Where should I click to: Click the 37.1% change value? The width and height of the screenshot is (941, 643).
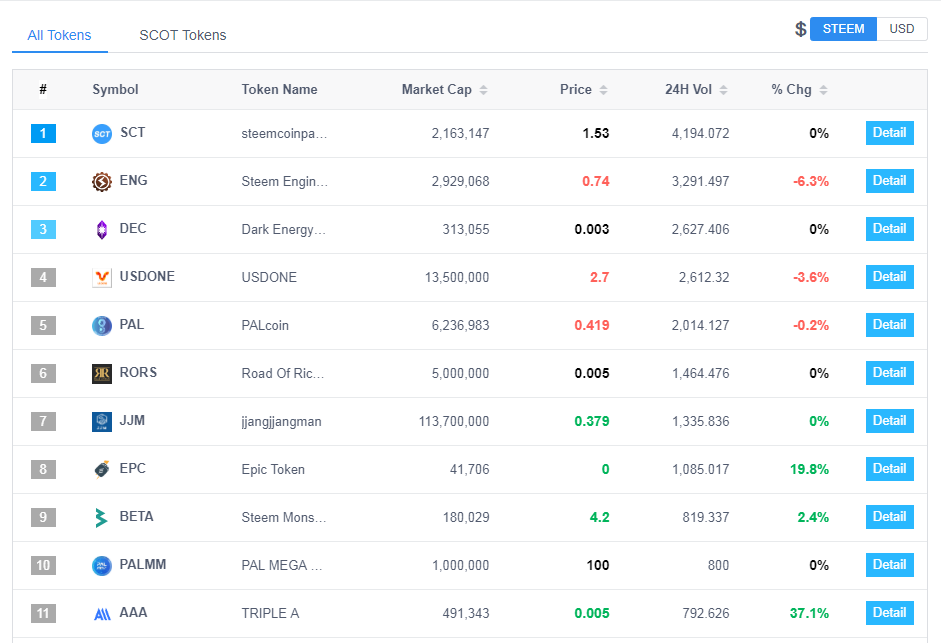(810, 614)
